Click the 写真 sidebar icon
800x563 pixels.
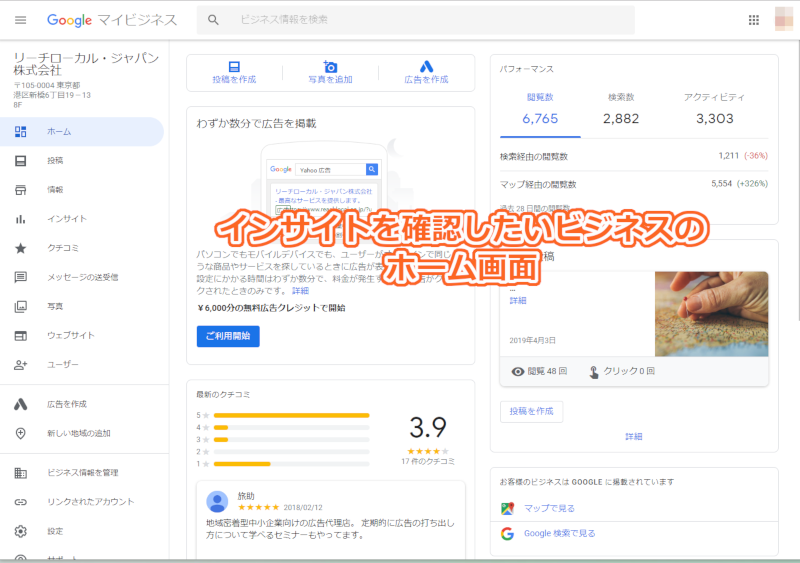20,306
